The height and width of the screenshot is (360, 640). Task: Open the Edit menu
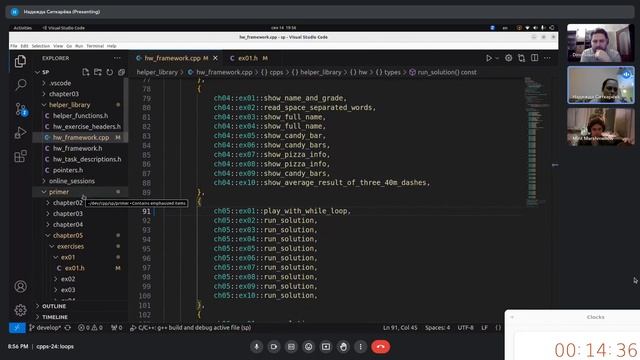24,46
